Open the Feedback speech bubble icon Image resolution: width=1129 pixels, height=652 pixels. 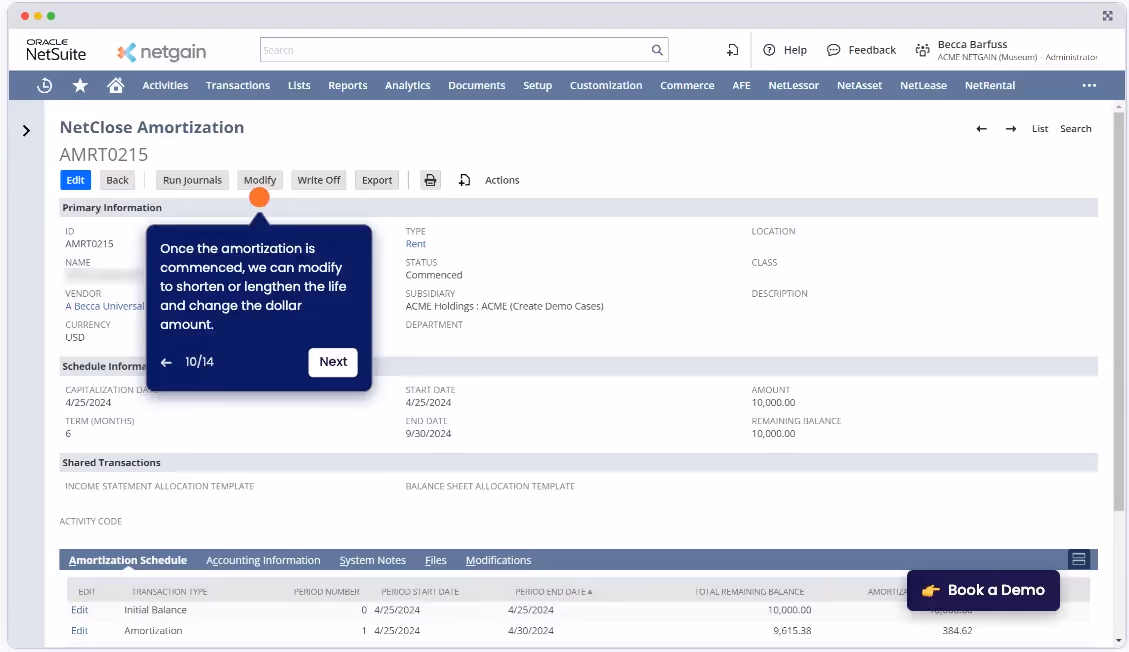[x=833, y=49]
